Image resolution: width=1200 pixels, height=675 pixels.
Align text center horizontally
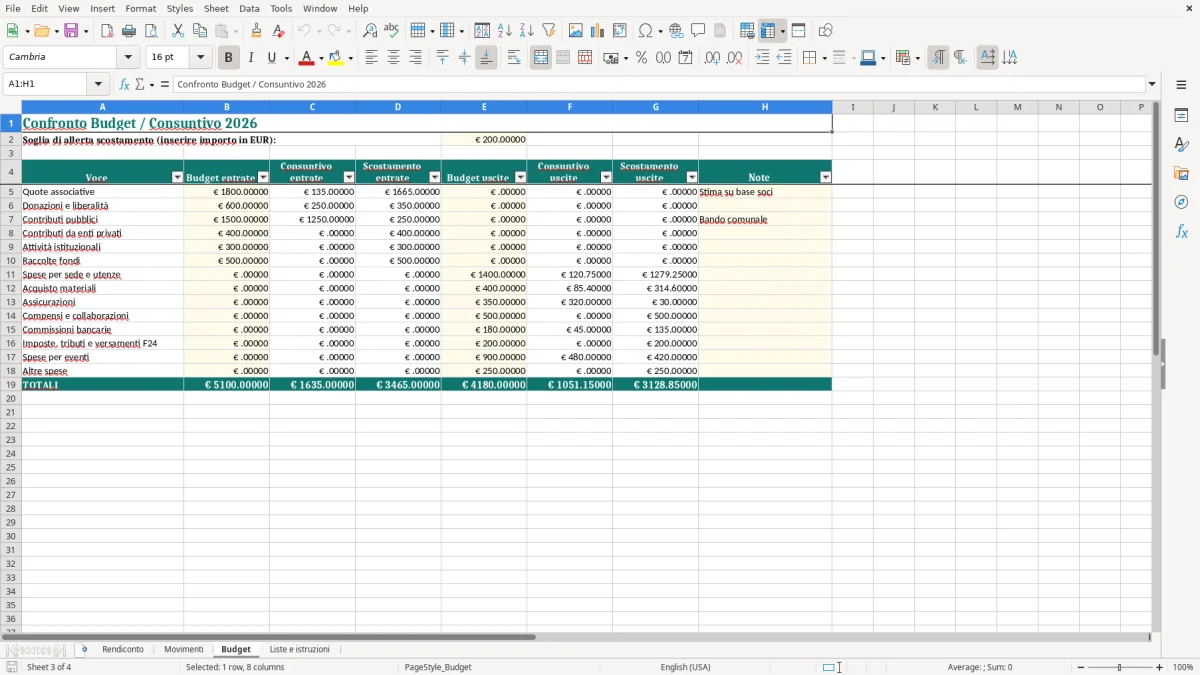click(393, 58)
